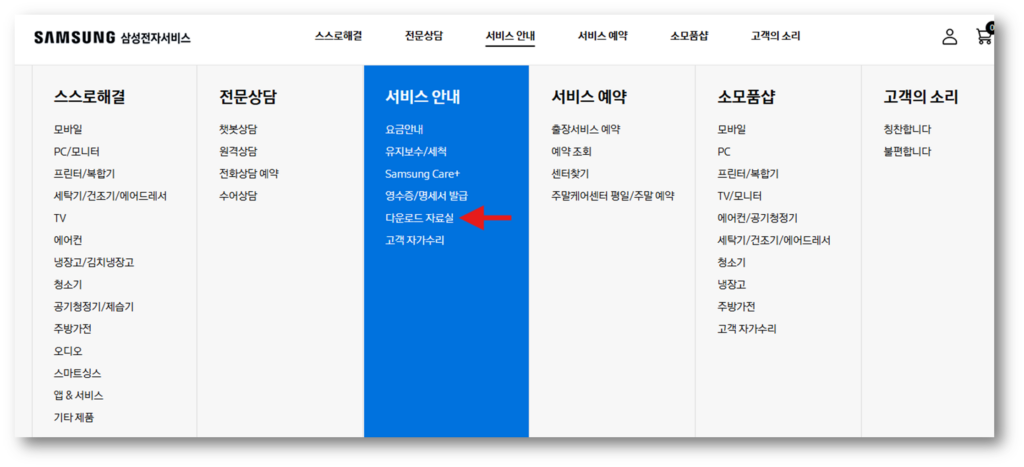Image resolution: width=1024 pixels, height=467 pixels.
Task: Open 주방가전 under the 소모품샵 column
Action: pos(736,306)
